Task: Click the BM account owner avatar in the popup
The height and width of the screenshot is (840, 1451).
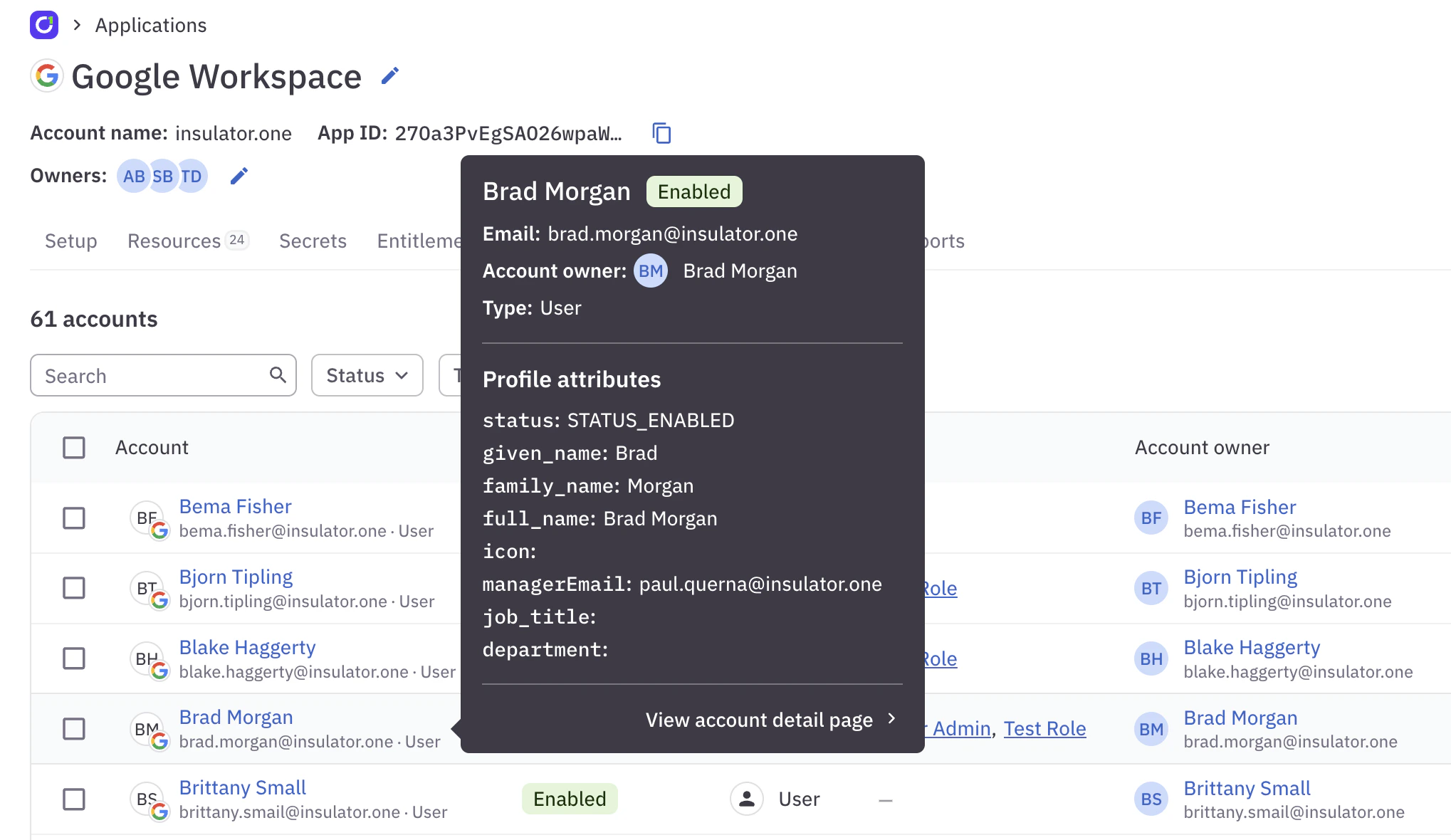Action: 650,271
